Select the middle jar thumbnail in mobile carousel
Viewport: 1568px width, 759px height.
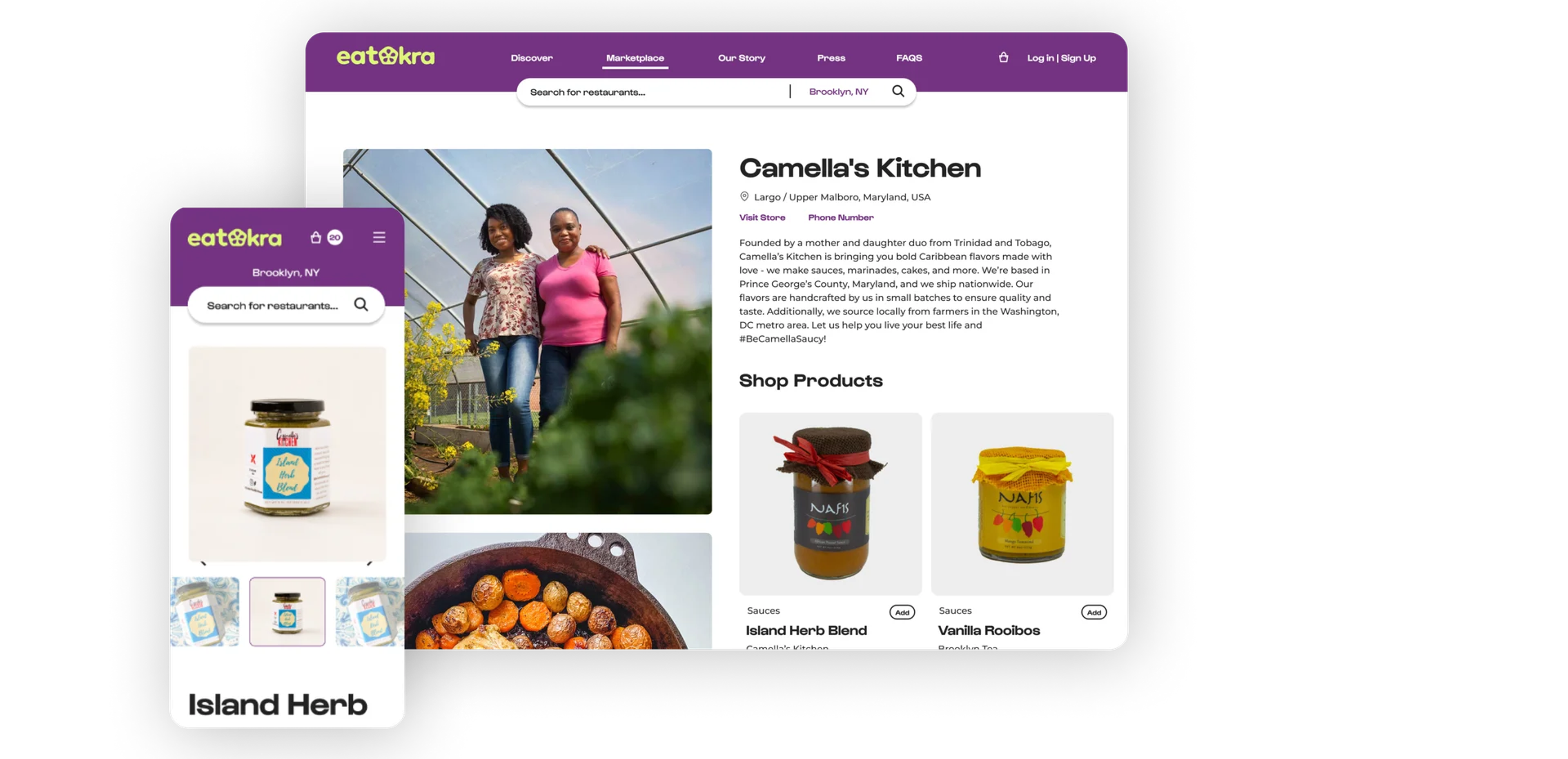click(287, 612)
